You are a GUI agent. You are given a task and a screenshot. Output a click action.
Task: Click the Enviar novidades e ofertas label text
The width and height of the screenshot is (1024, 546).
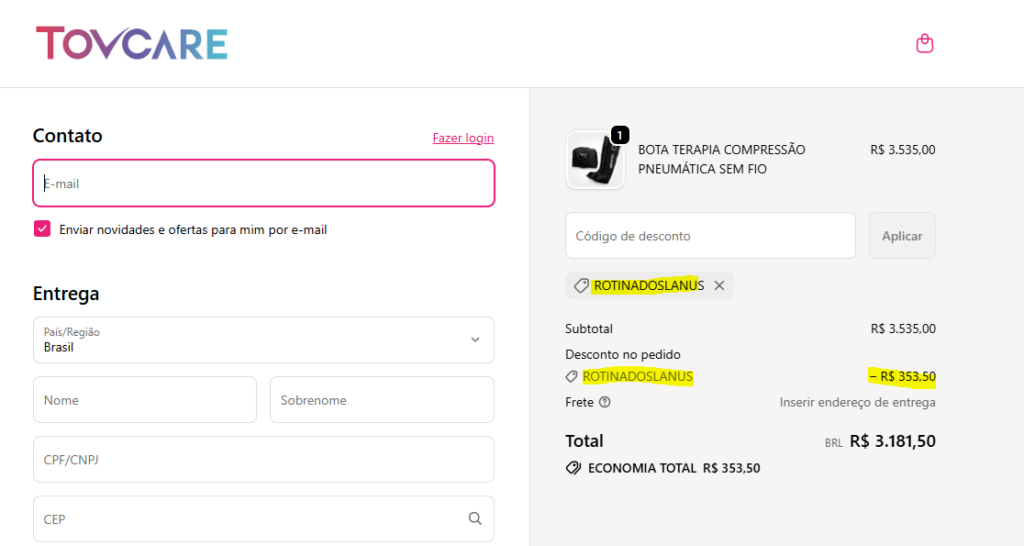point(193,230)
